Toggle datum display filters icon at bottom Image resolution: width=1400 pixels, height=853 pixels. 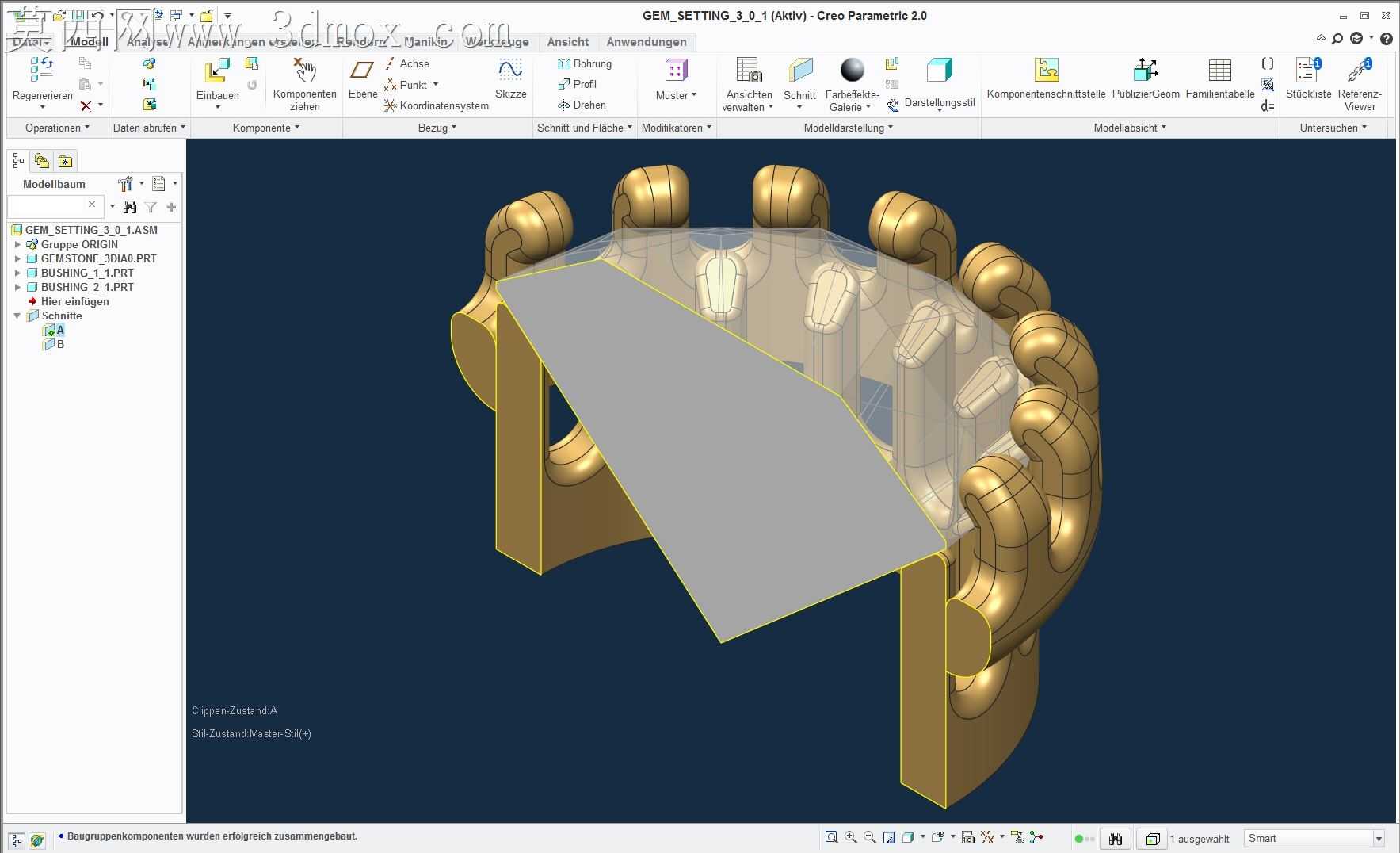[987, 837]
